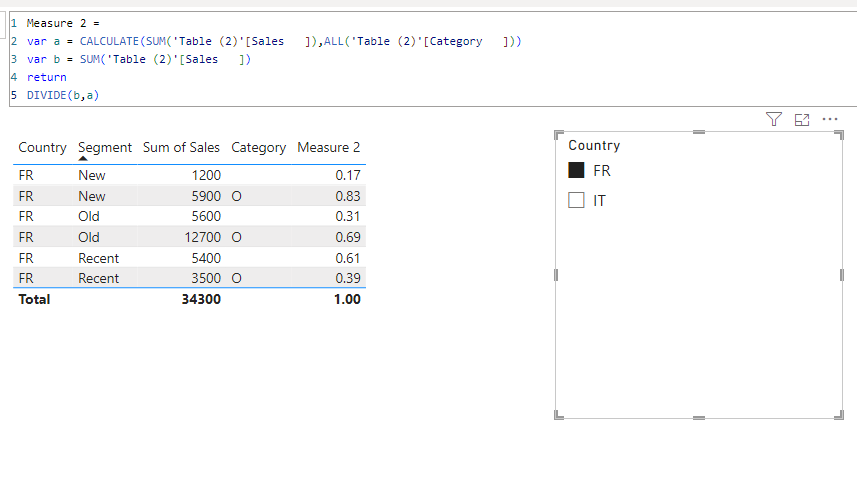The width and height of the screenshot is (857, 481).
Task: Click the 0.83 measure value
Action: pos(348,196)
